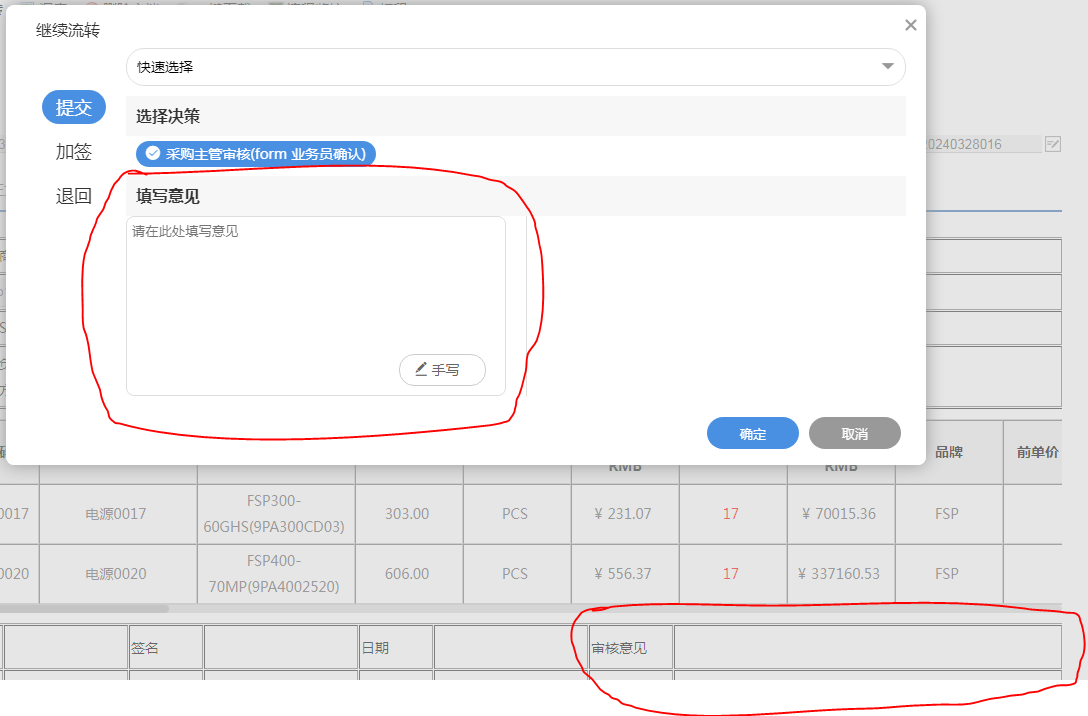Click the 品牌 column header

coord(949,452)
